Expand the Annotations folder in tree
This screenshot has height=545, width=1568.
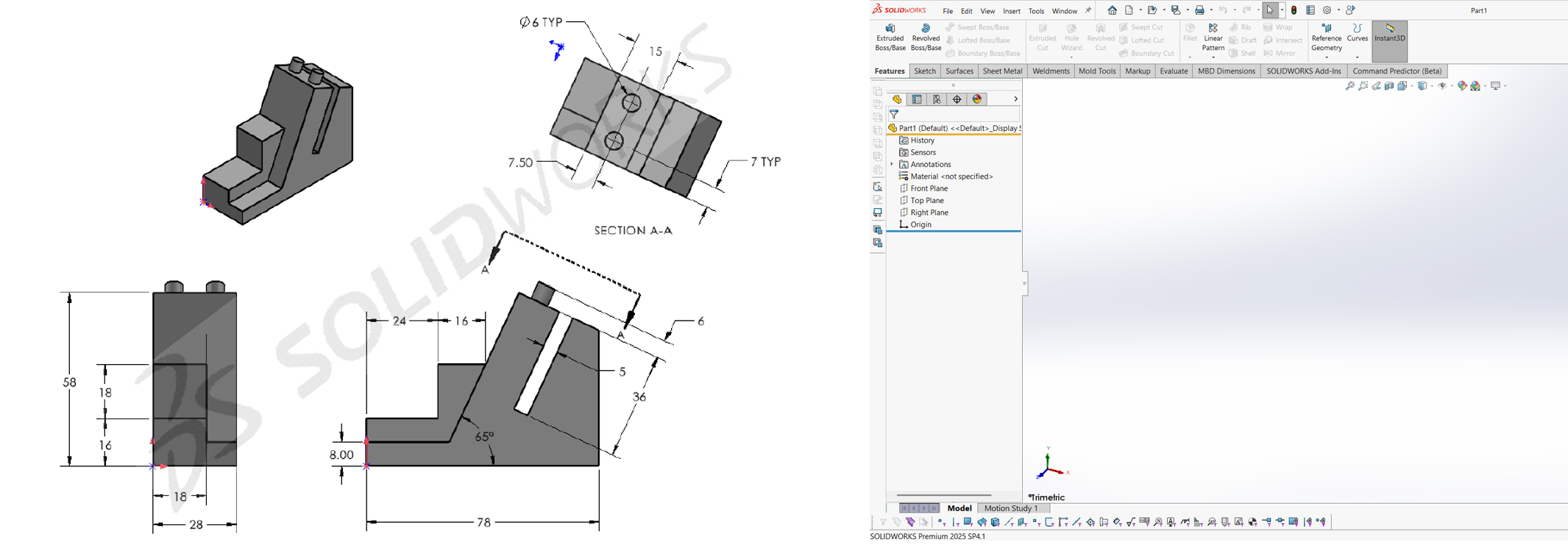892,165
